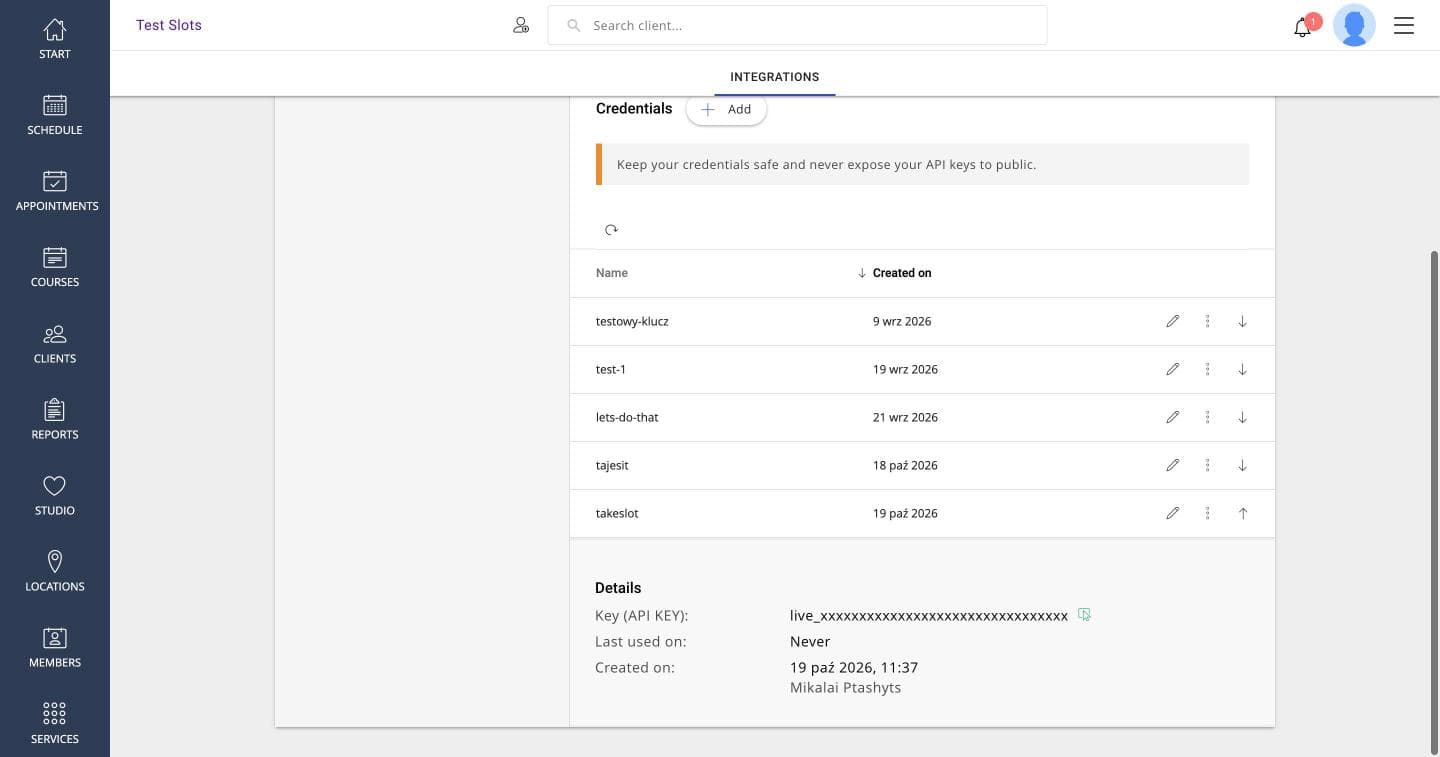Collapse details of takeslot row
1440x757 pixels.
click(x=1243, y=513)
